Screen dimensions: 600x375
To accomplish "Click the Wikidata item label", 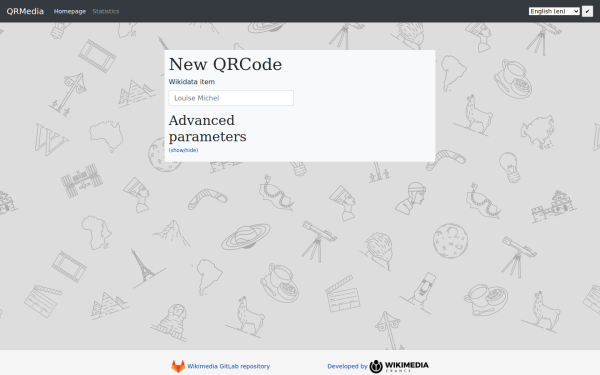I will tap(192, 82).
